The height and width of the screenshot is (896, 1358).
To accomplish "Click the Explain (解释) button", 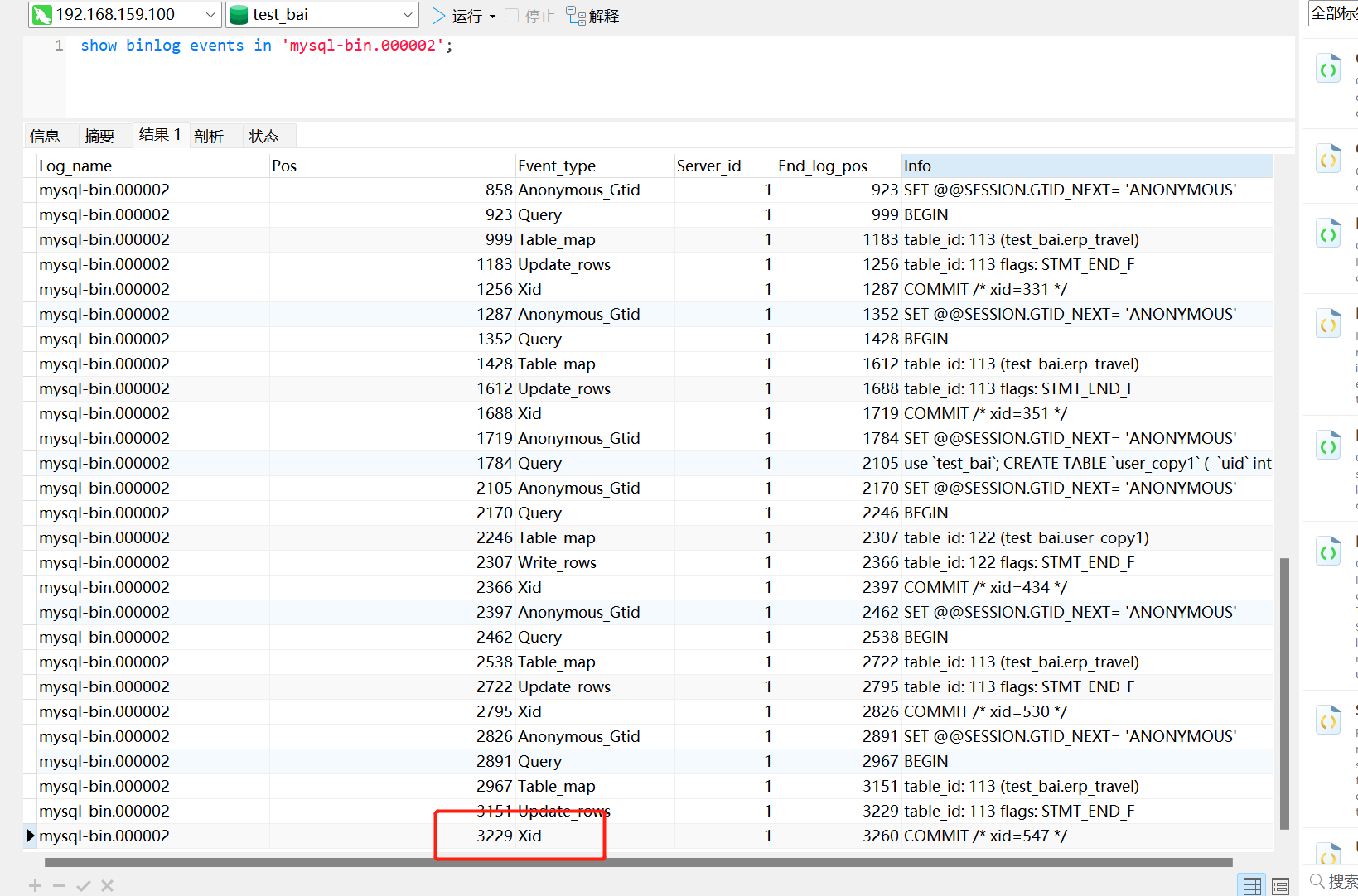I will 592,16.
